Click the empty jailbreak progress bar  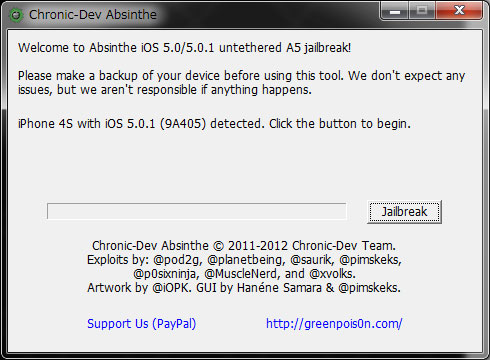(x=197, y=211)
